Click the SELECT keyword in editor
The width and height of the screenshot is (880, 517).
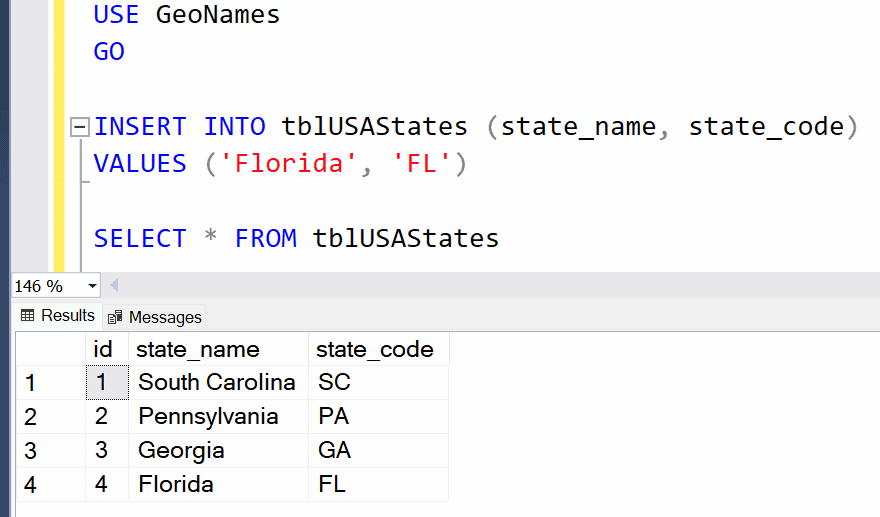tap(140, 239)
